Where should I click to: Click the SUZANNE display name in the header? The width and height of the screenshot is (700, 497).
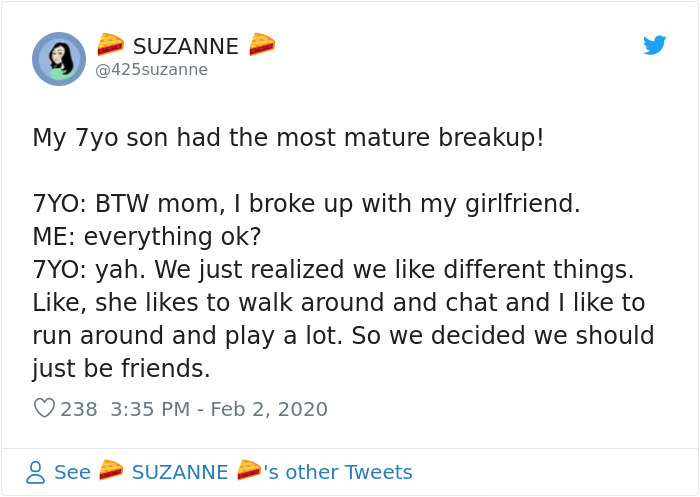coord(185,46)
